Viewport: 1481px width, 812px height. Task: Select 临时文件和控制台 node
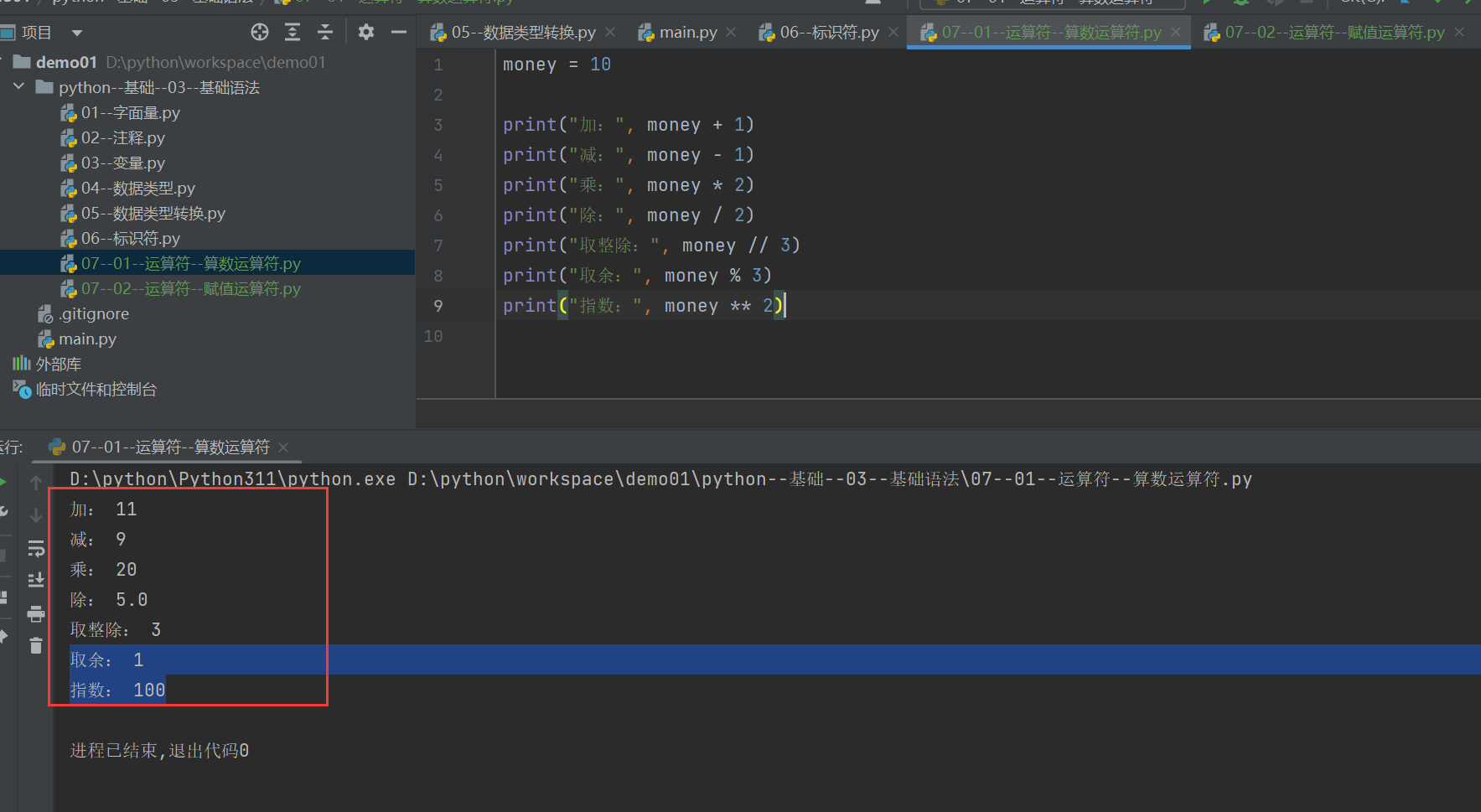(x=96, y=390)
